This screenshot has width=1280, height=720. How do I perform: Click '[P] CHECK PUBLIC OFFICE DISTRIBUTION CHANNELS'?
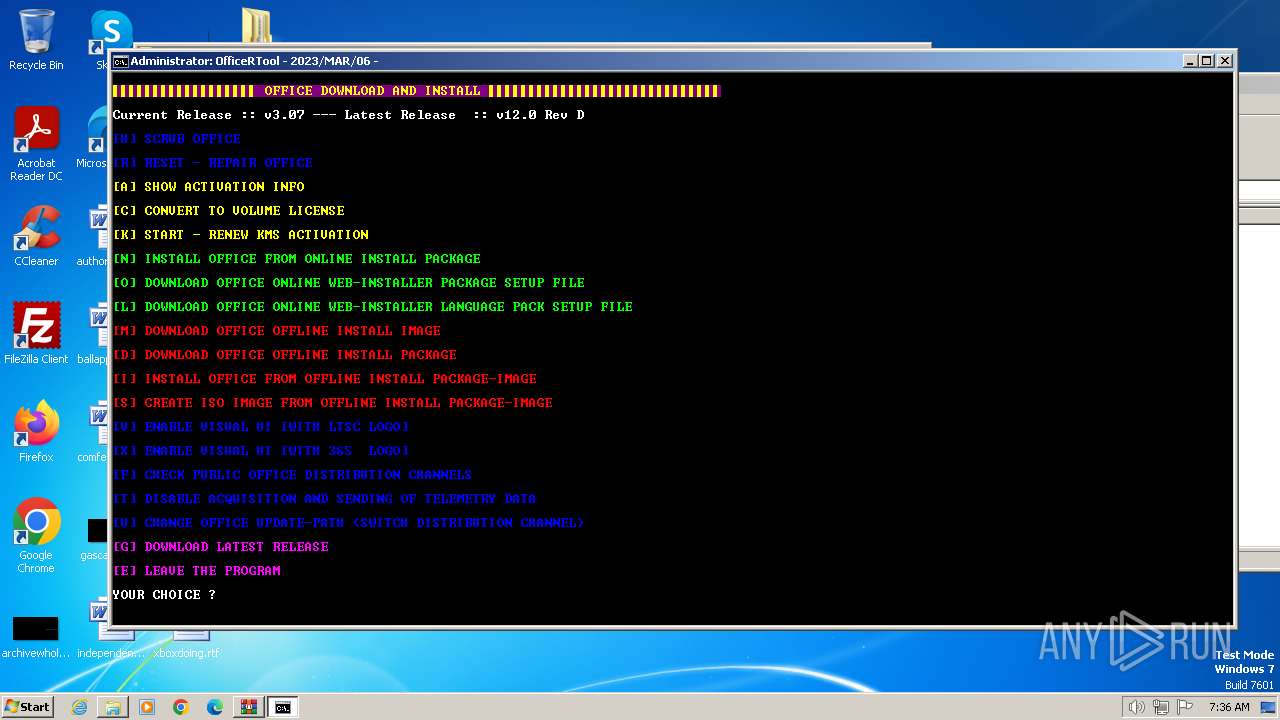pyautogui.click(x=292, y=475)
